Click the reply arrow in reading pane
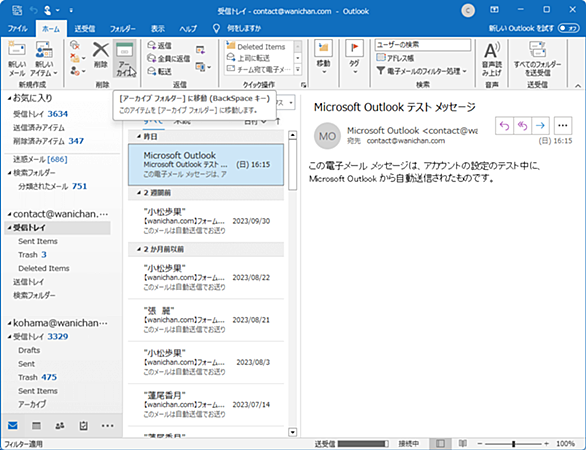586x450 pixels. click(504, 126)
